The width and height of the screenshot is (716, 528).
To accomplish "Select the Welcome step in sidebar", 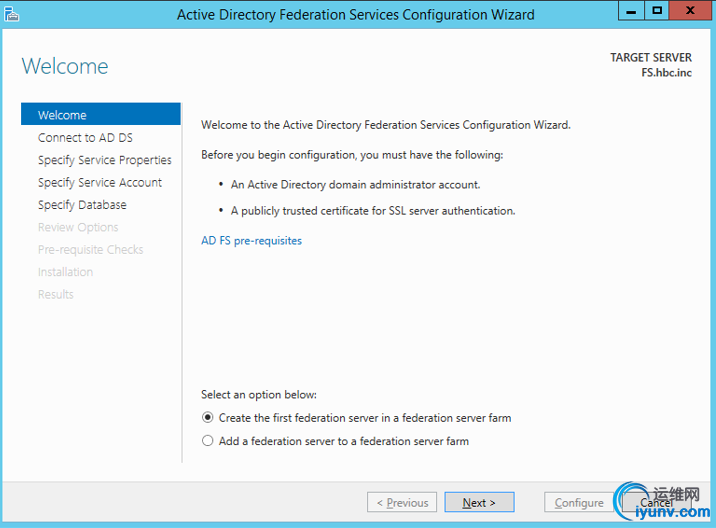I will pos(101,114).
